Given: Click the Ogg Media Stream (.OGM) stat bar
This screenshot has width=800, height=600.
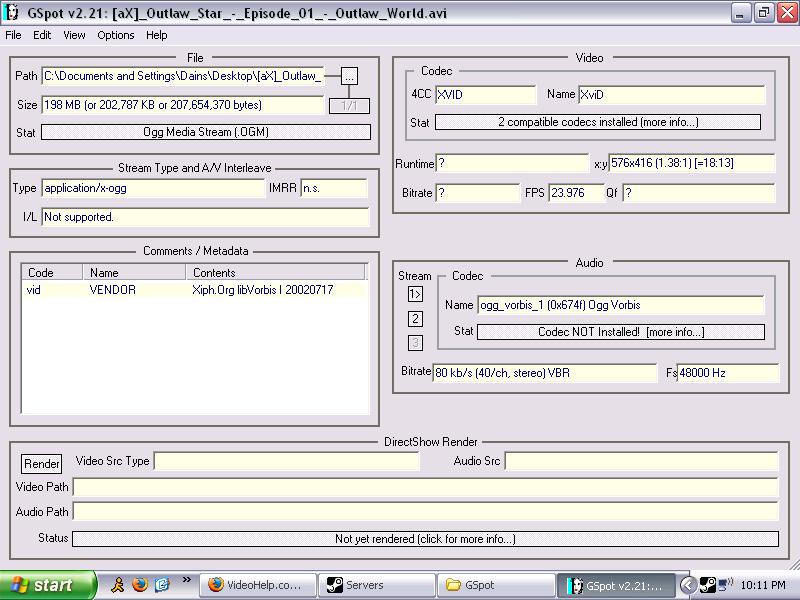Looking at the screenshot, I should pyautogui.click(x=206, y=132).
